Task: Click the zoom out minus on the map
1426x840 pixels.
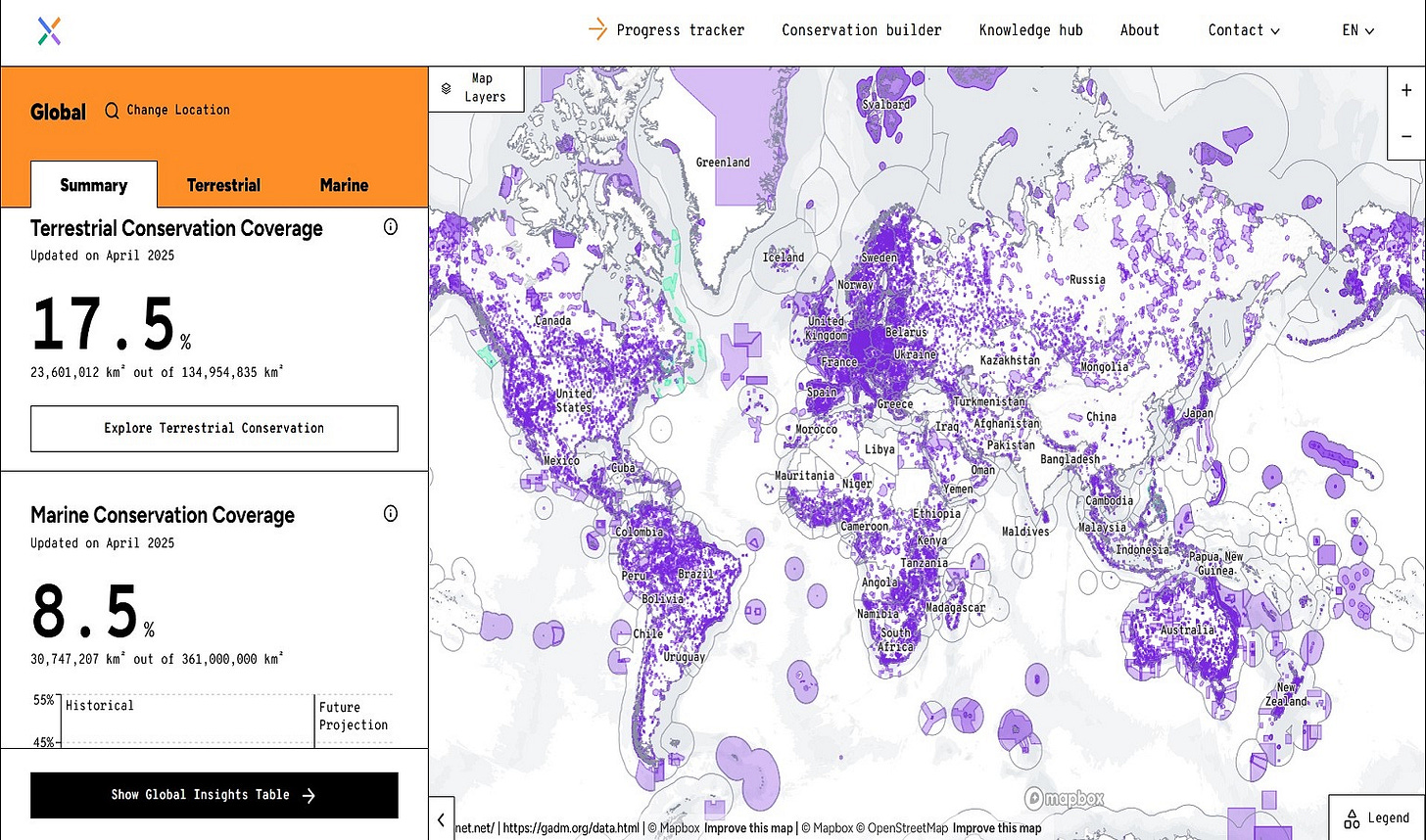Action: tap(1405, 136)
